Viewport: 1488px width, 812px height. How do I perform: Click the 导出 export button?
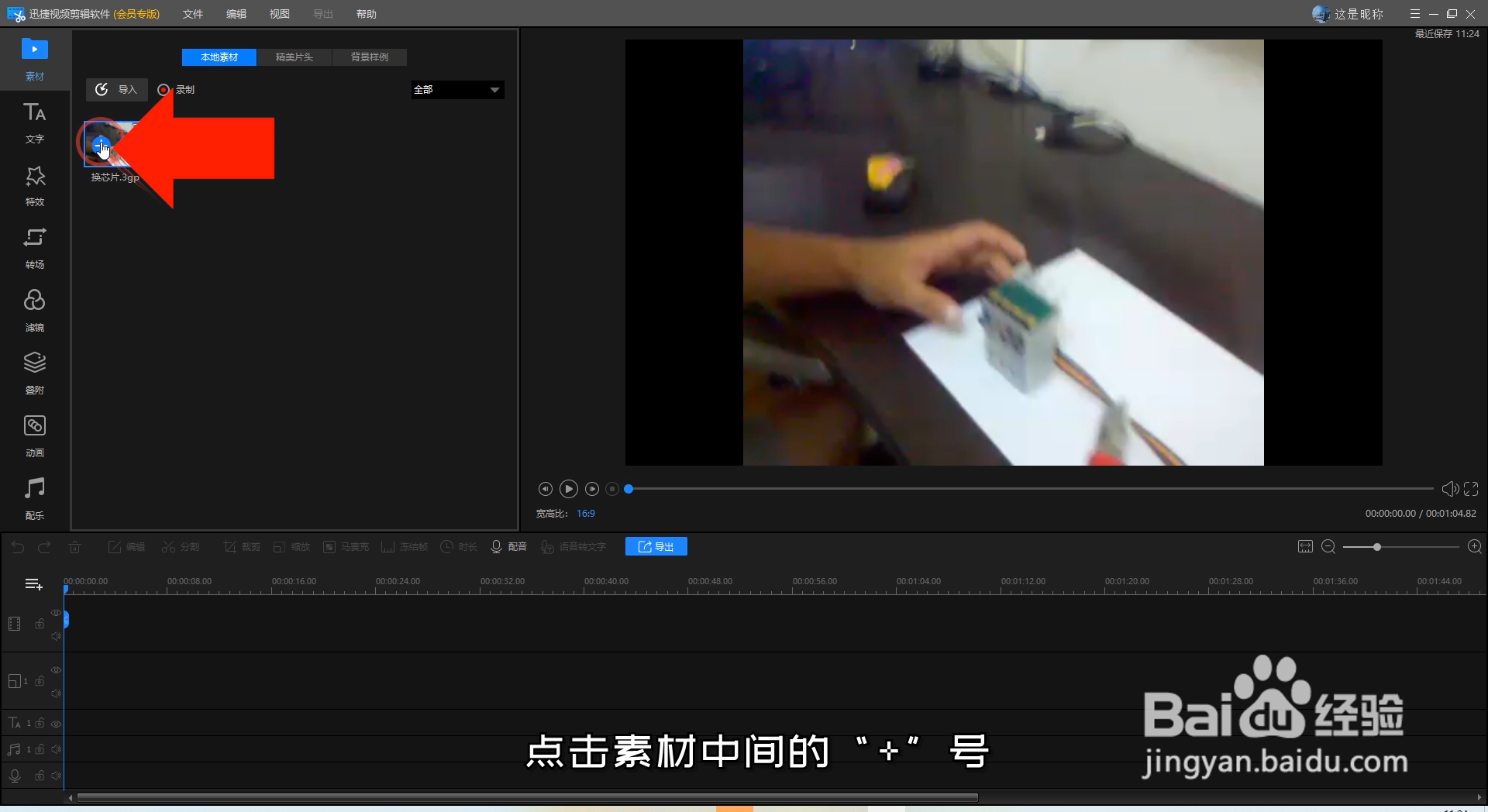655,546
